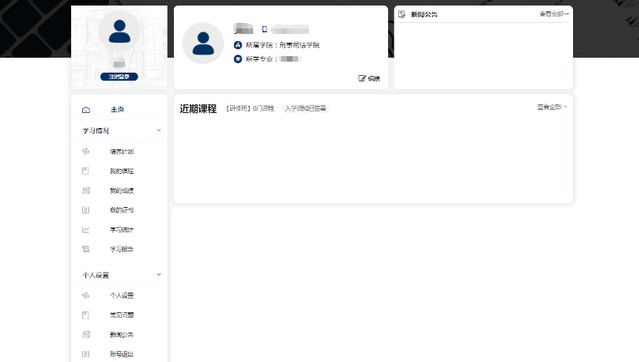
Task: Click the icon beside 我的成绩
Action: 86,190
